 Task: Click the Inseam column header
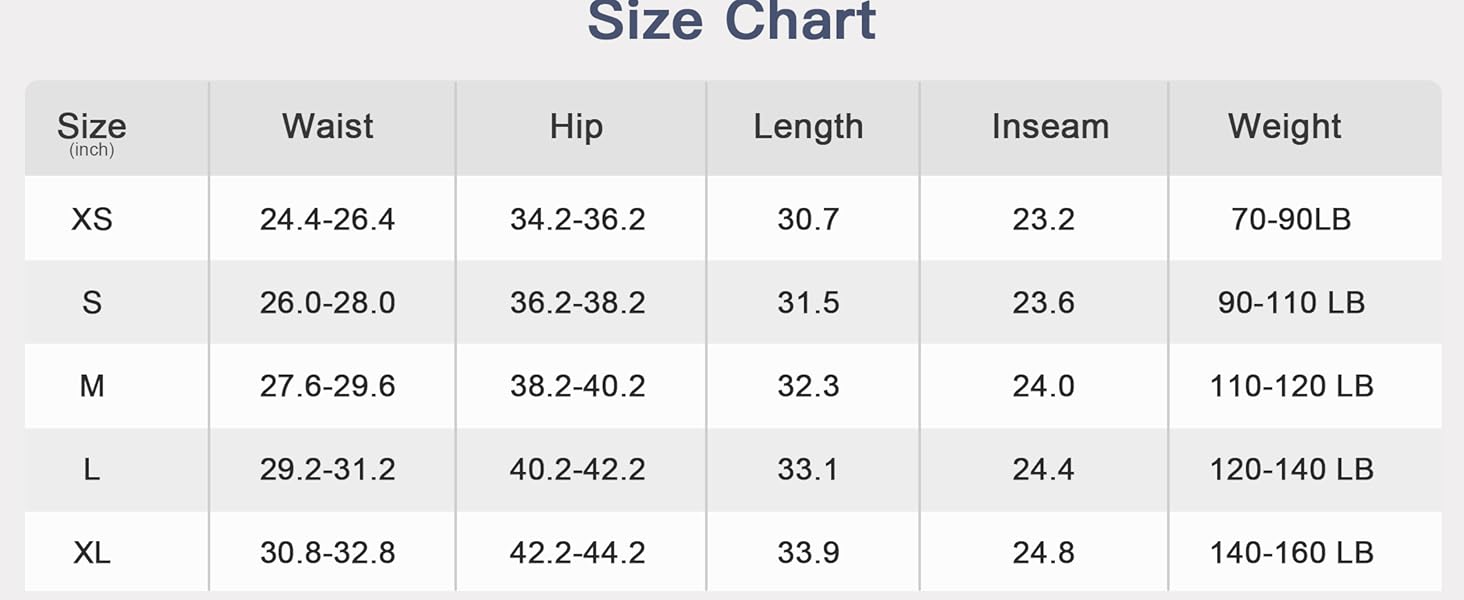pyautogui.click(x=1050, y=127)
